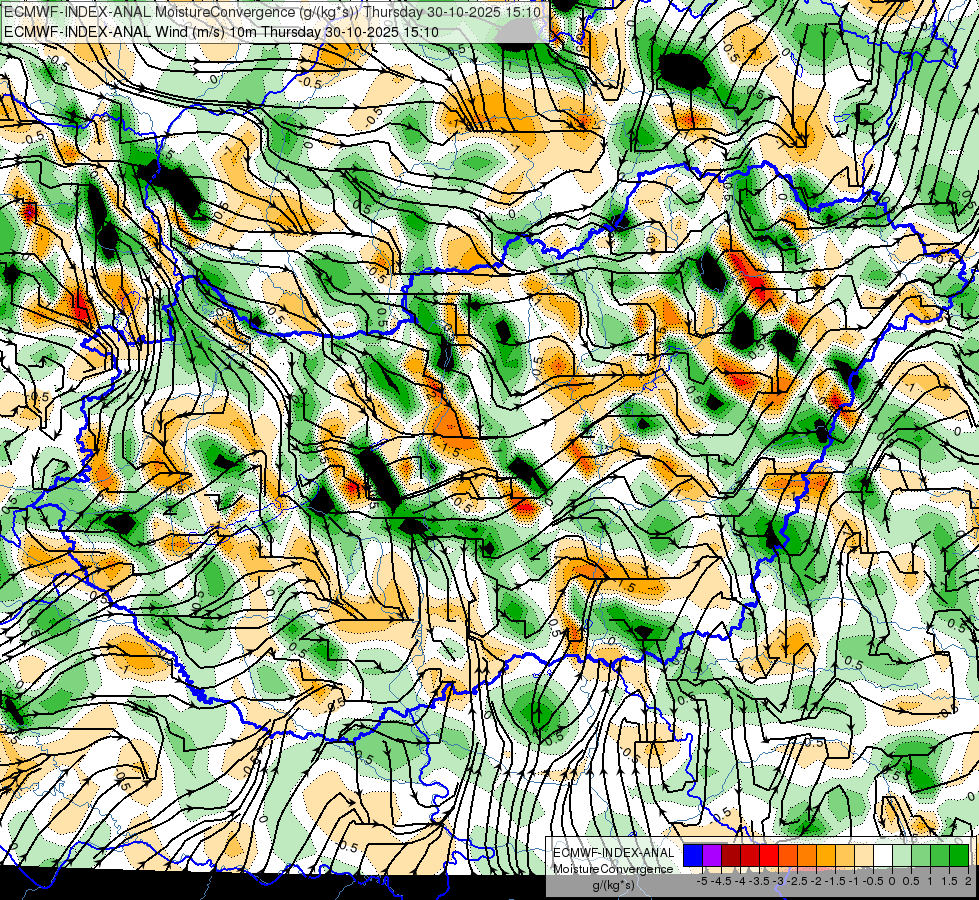Image resolution: width=979 pixels, height=900 pixels.
Task: Click the g/(kg*s) unit label in the legend
Action: point(613,885)
